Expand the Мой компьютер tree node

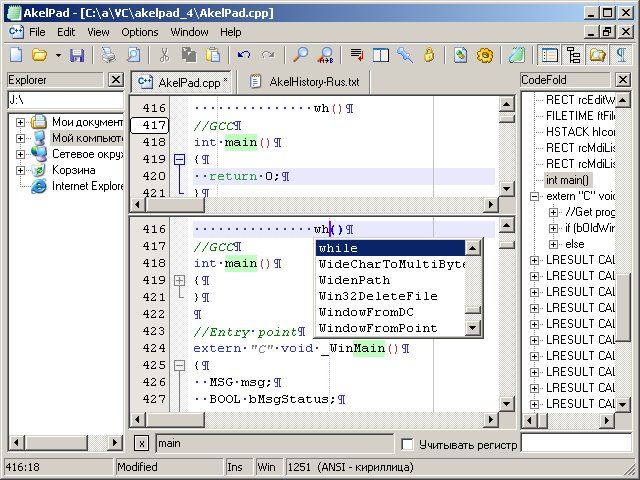click(x=20, y=138)
